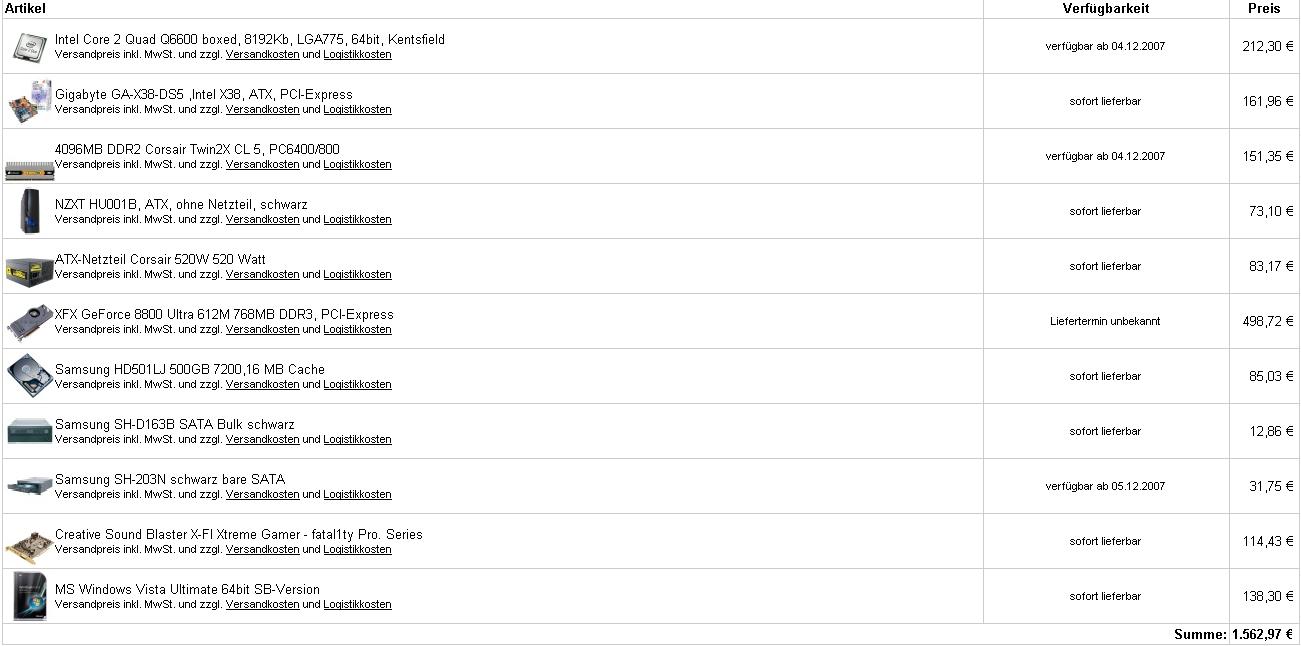The height and width of the screenshot is (646, 1301).
Task: Open Versandkosten link under Intel Core 2 Quad
Action: [262, 55]
